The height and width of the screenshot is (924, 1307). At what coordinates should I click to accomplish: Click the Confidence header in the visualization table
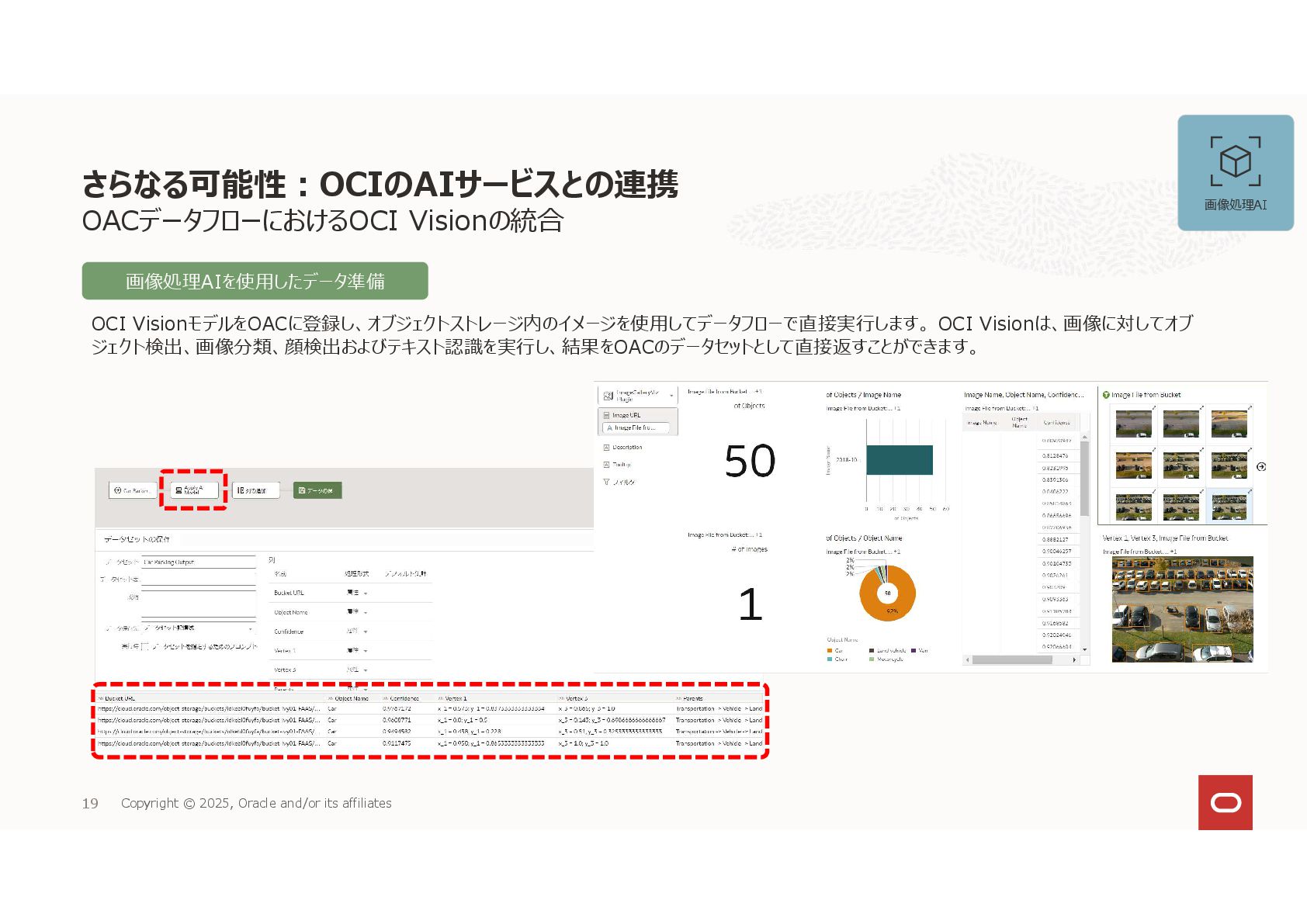click(1056, 423)
